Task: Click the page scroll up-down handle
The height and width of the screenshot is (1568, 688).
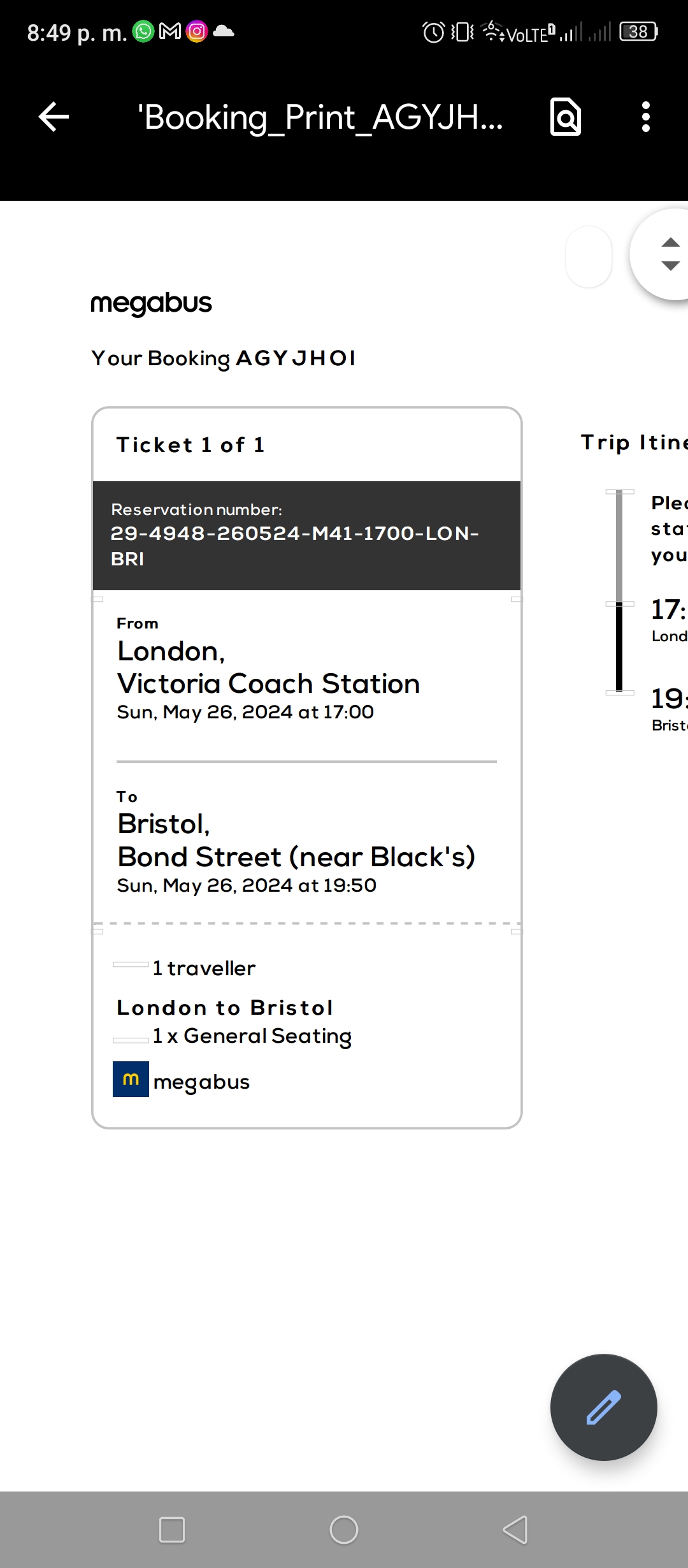Action: click(x=661, y=254)
